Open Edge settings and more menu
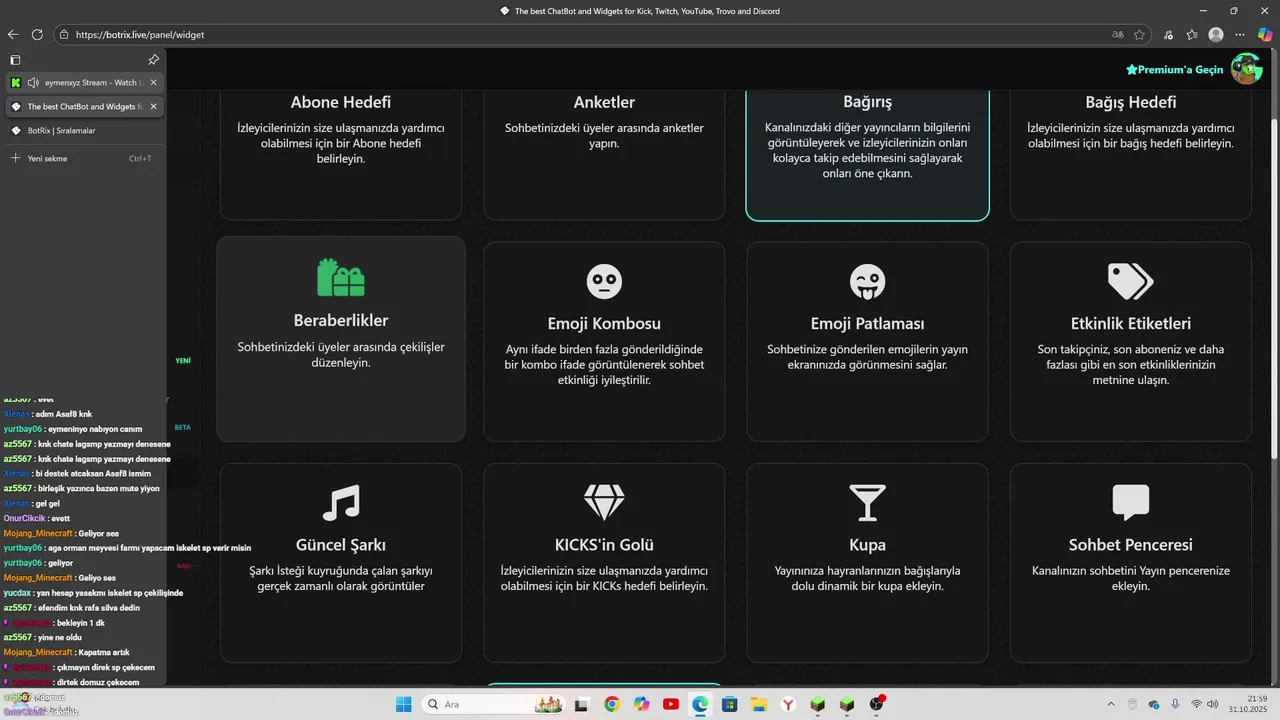 (x=1240, y=34)
